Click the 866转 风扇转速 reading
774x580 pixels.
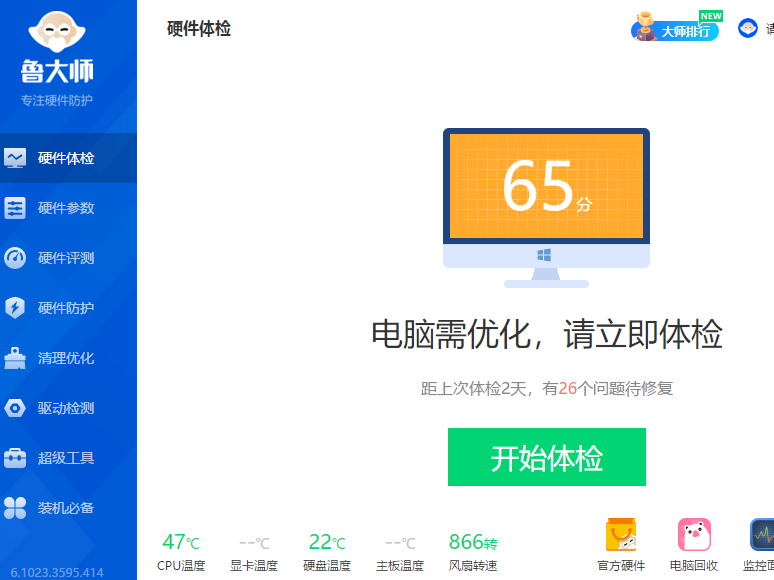(473, 551)
